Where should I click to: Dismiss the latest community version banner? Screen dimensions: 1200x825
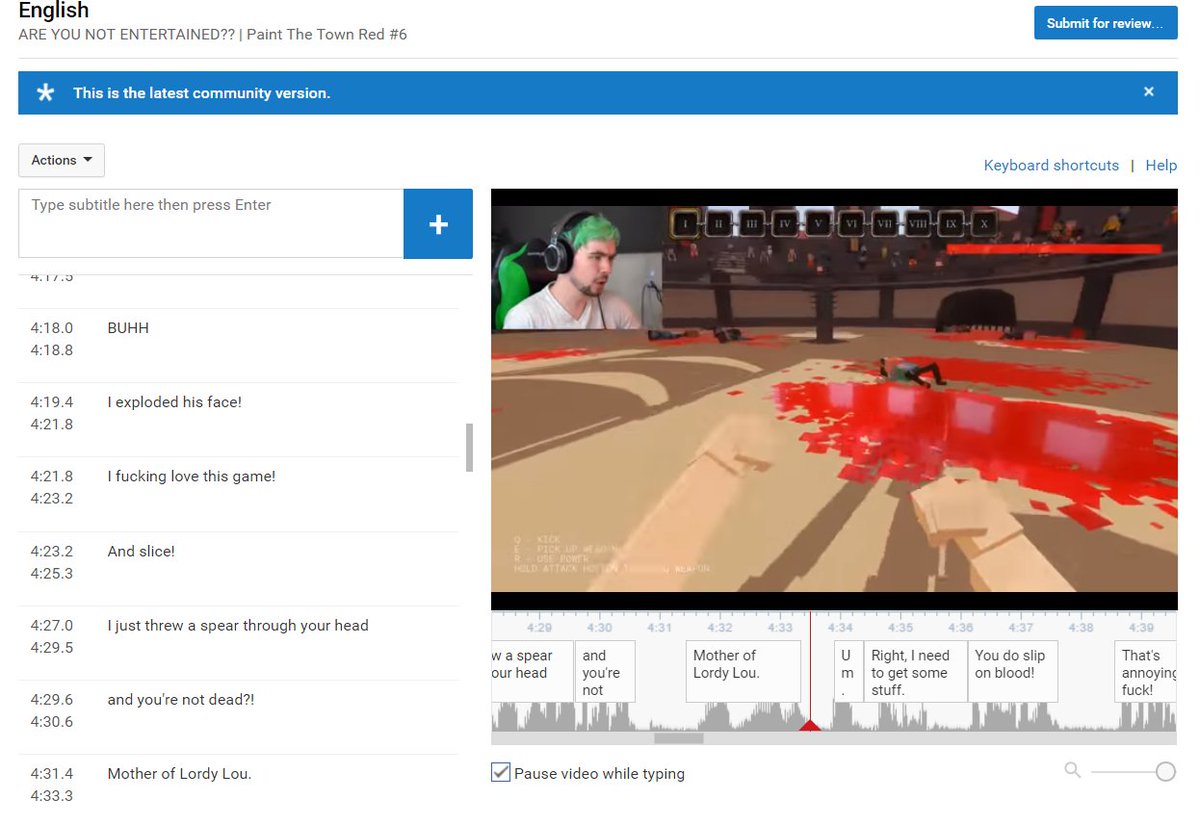pyautogui.click(x=1149, y=92)
